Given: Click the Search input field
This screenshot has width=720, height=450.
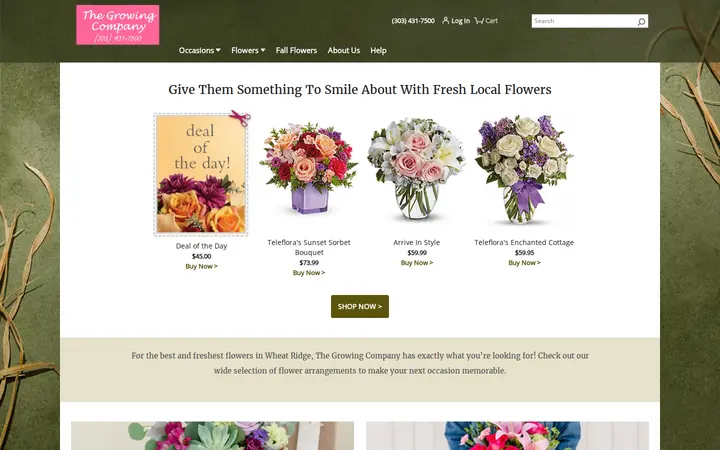Looking at the screenshot, I should point(584,21).
